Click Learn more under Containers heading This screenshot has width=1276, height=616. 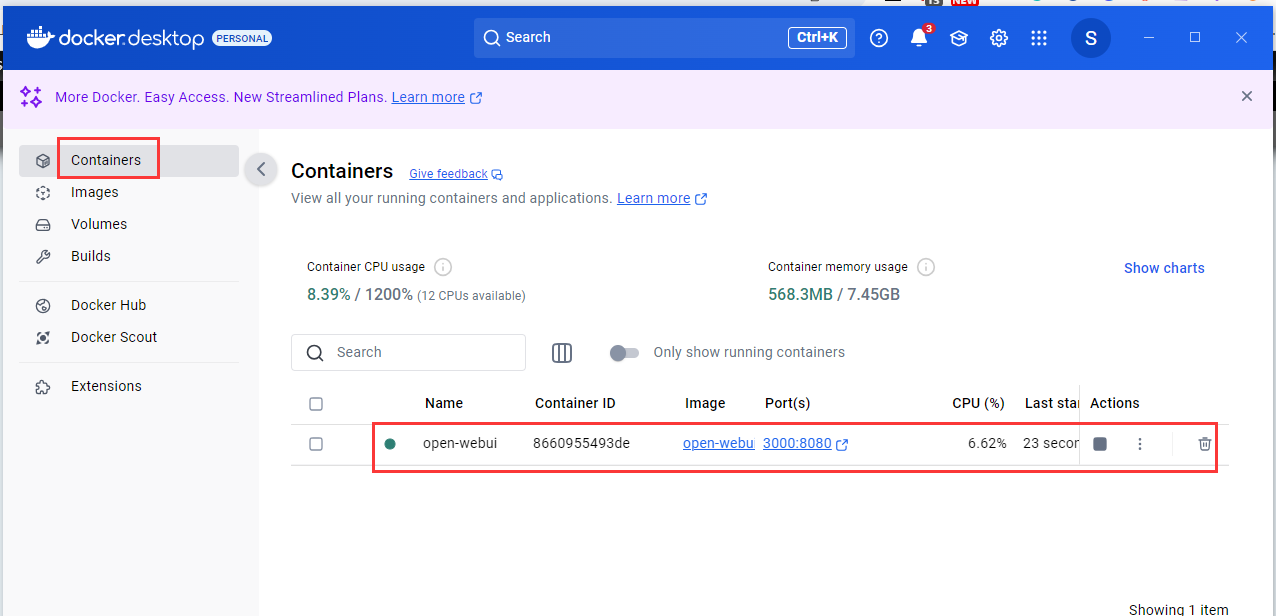click(x=653, y=198)
